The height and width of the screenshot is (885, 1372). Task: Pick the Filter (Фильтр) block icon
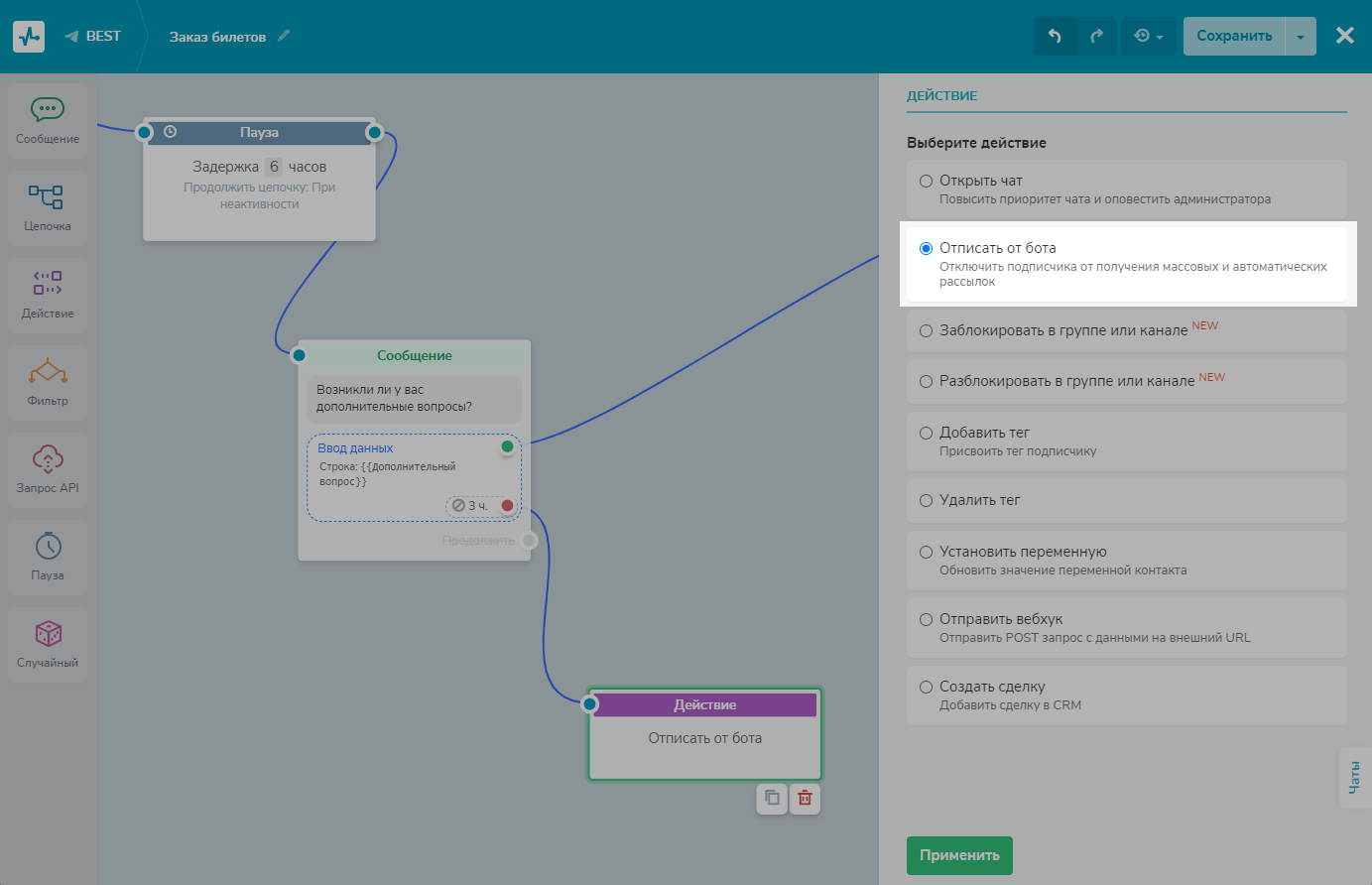coord(47,382)
